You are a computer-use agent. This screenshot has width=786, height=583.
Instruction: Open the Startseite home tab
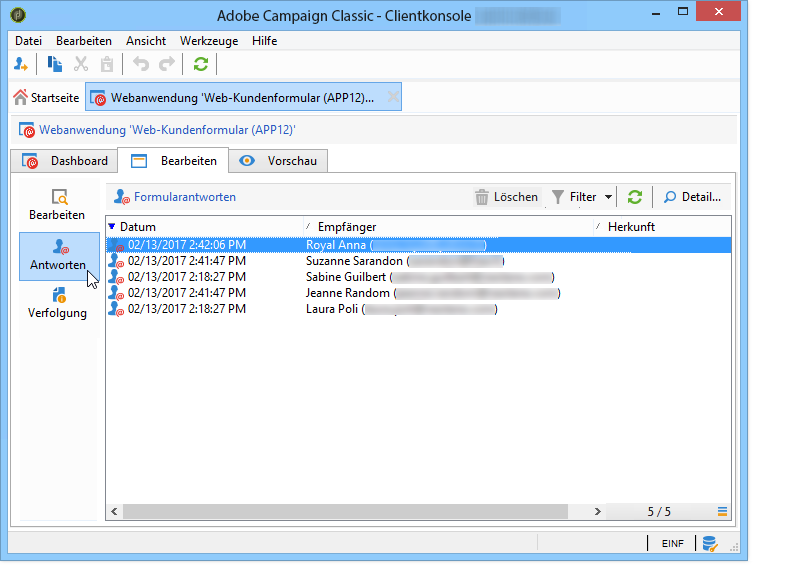[46, 97]
